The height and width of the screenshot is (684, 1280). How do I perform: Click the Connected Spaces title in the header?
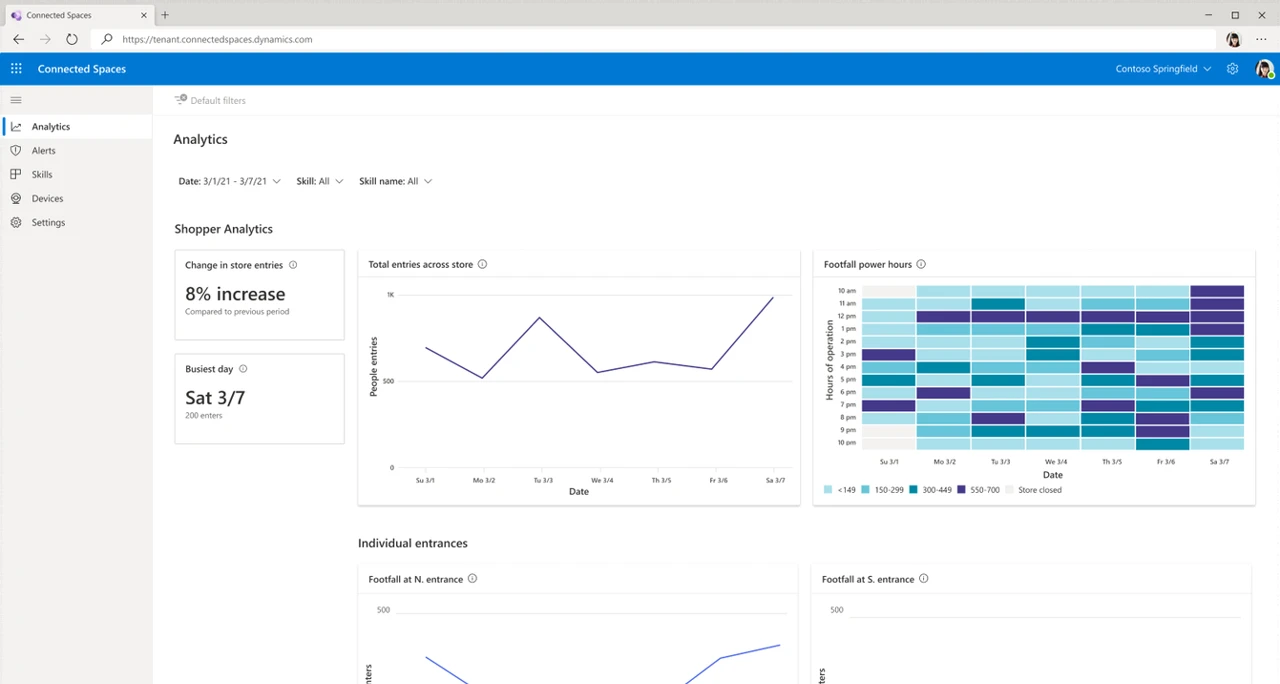click(82, 69)
